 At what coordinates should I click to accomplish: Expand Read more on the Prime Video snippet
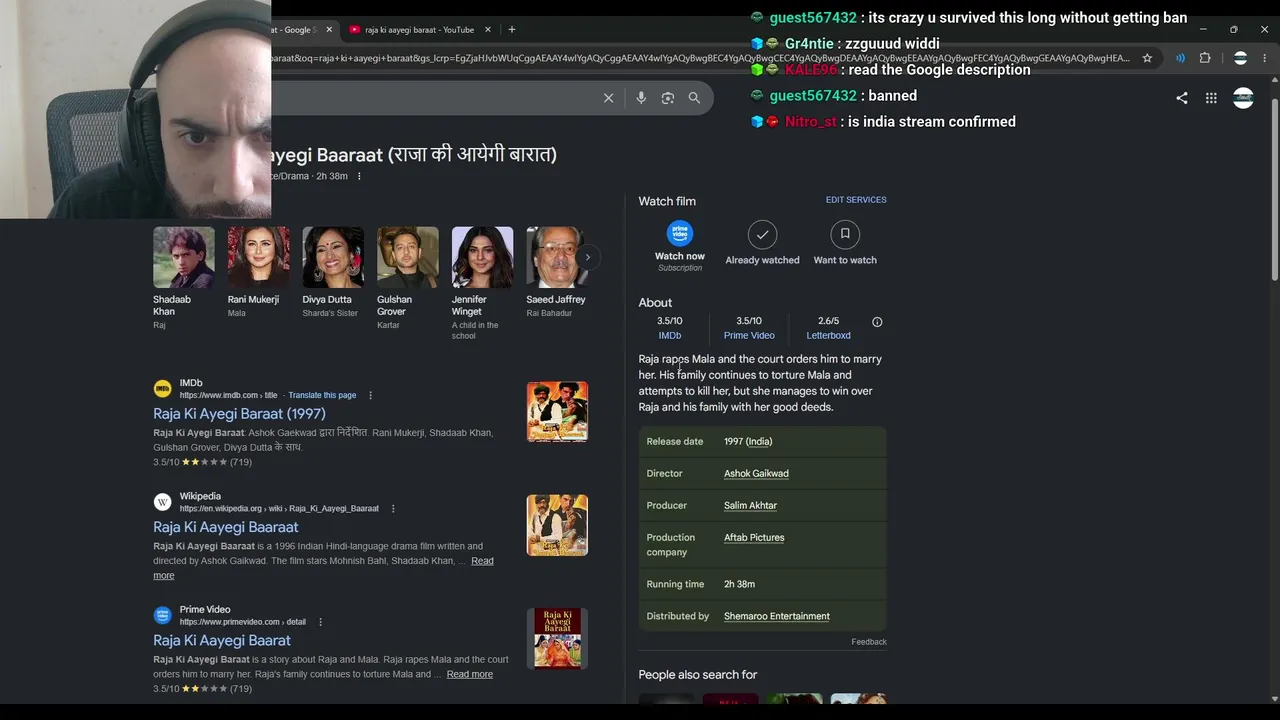coord(470,674)
